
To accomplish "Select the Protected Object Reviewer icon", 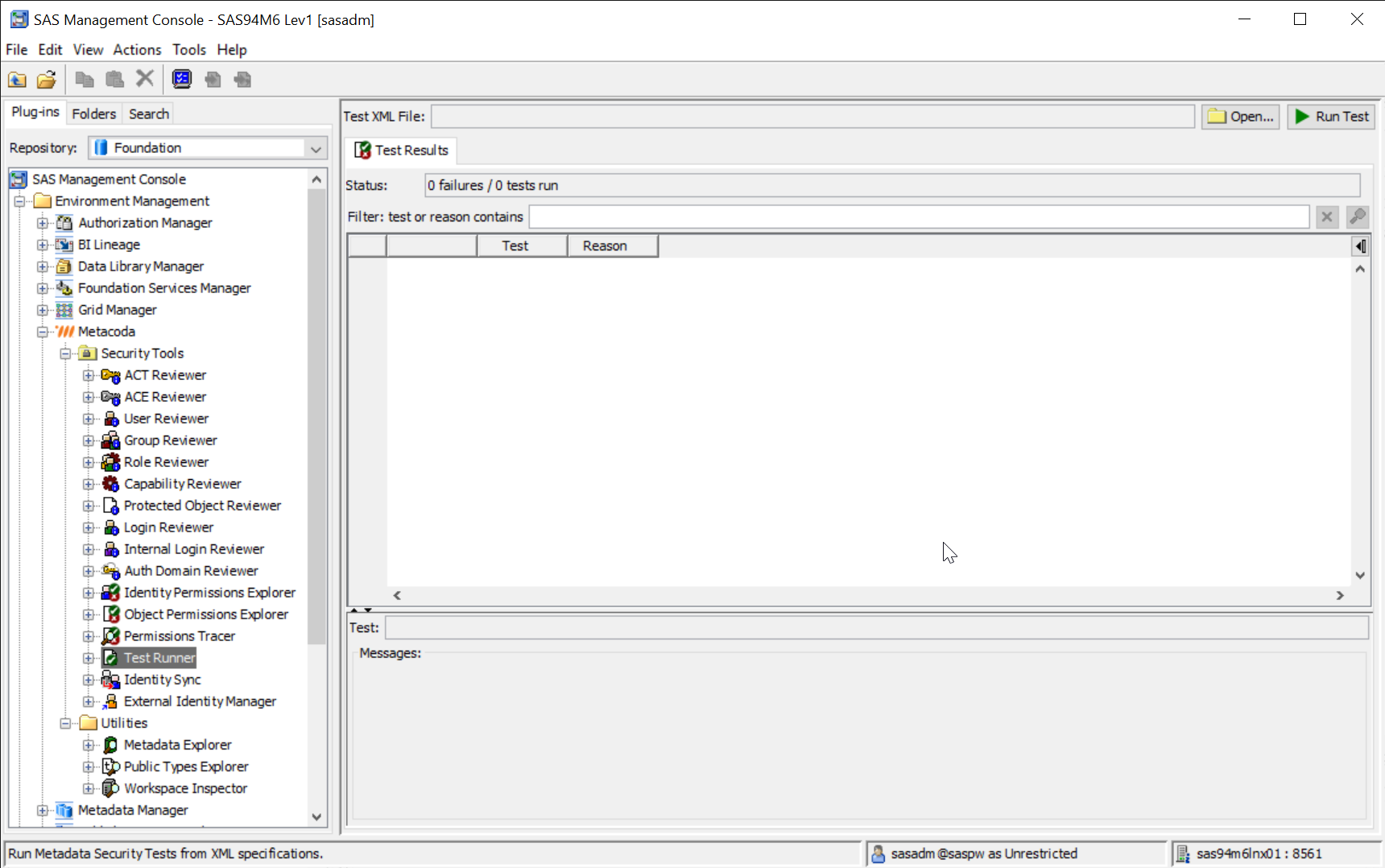I will (x=111, y=506).
